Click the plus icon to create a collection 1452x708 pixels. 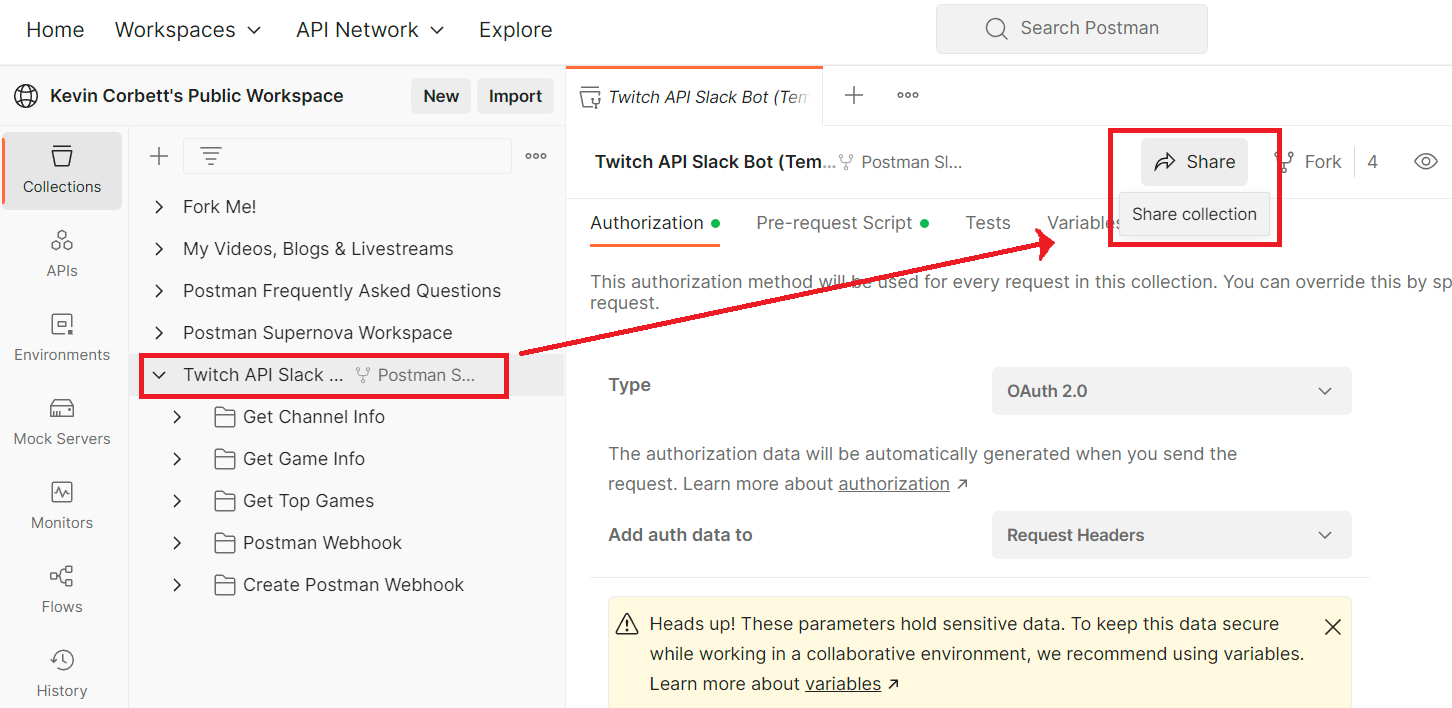[158, 156]
